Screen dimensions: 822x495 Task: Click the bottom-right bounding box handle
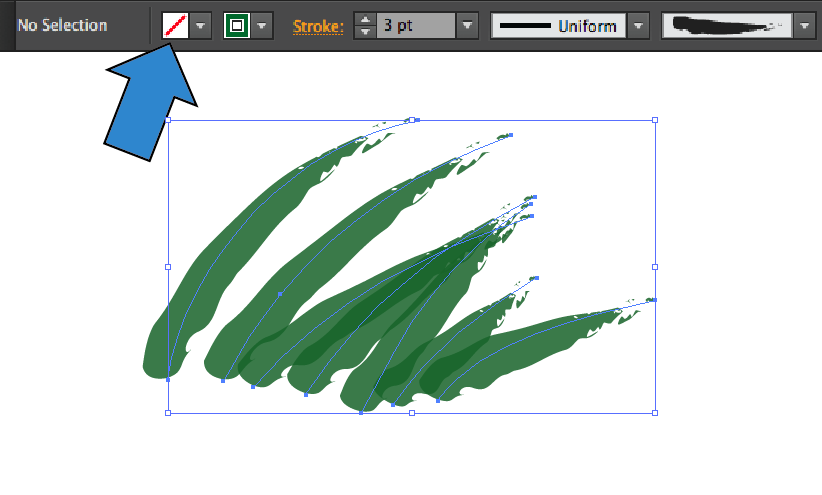point(655,412)
